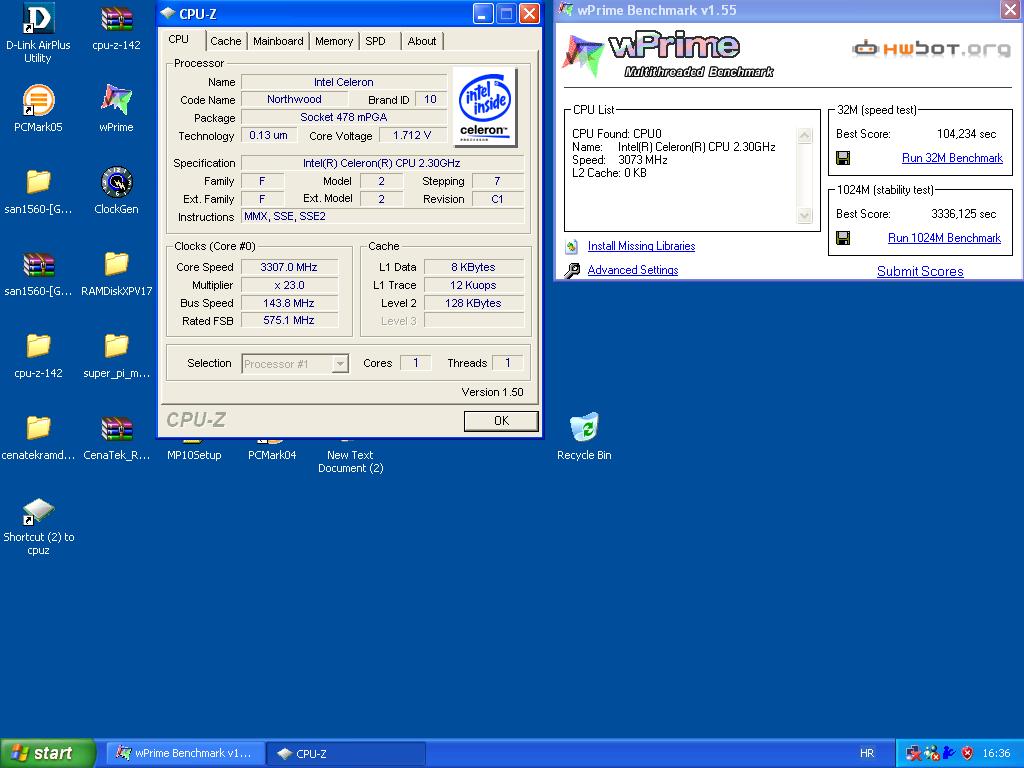Minimize the CPU-Z window
Viewport: 1024px width, 768px height.
tap(483, 14)
